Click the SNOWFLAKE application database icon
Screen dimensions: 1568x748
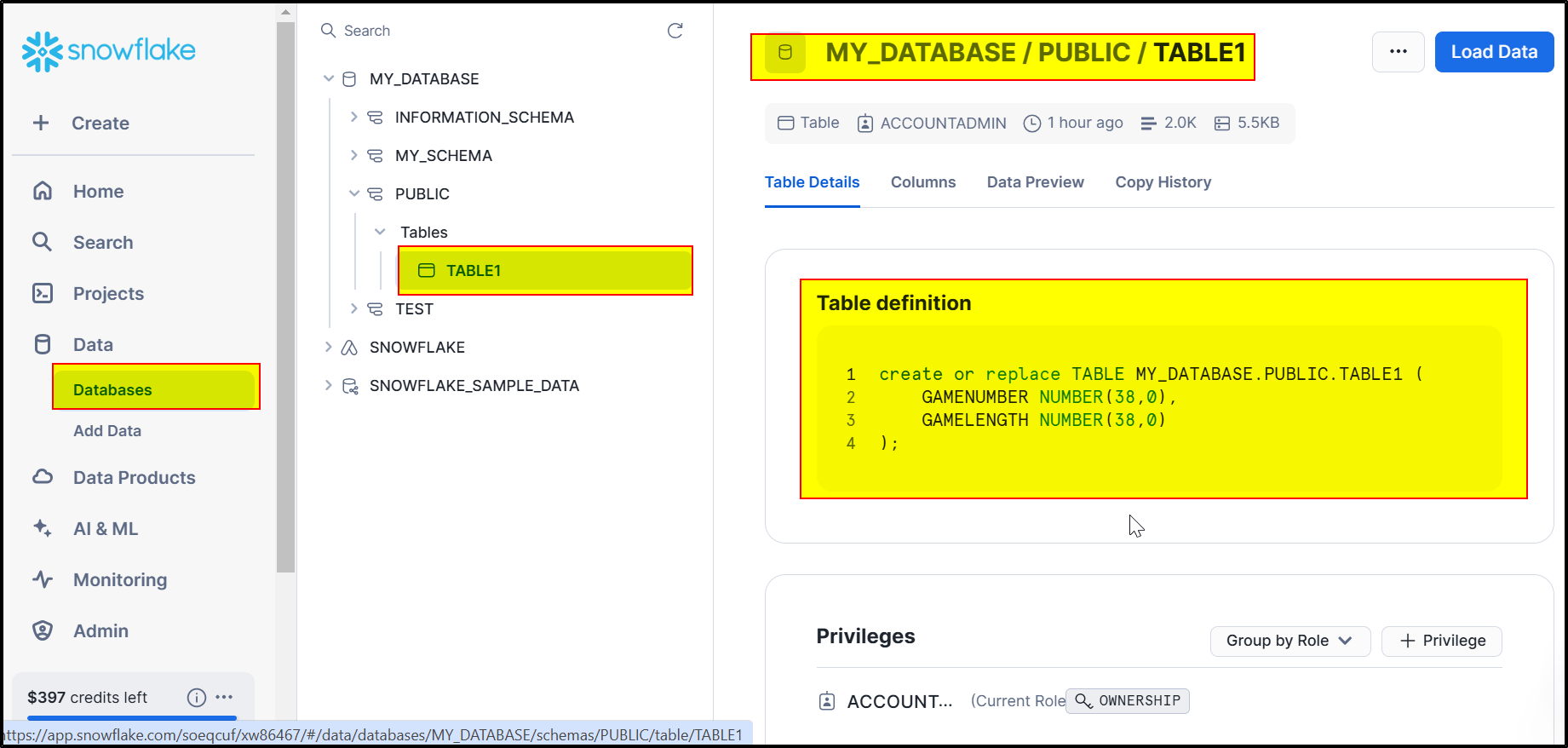(x=349, y=348)
